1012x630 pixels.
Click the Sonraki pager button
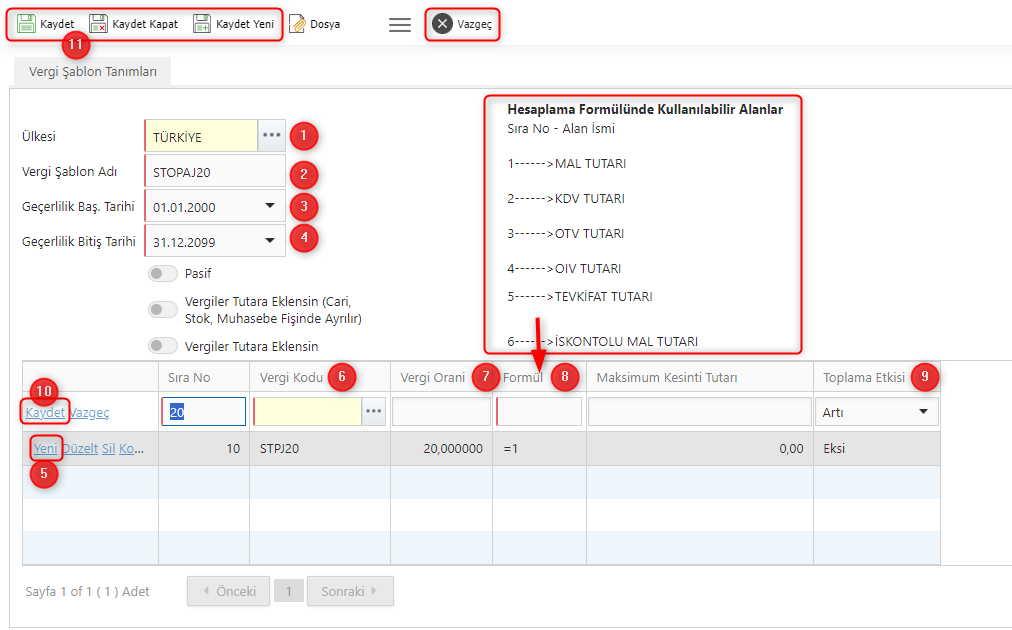tap(350, 591)
